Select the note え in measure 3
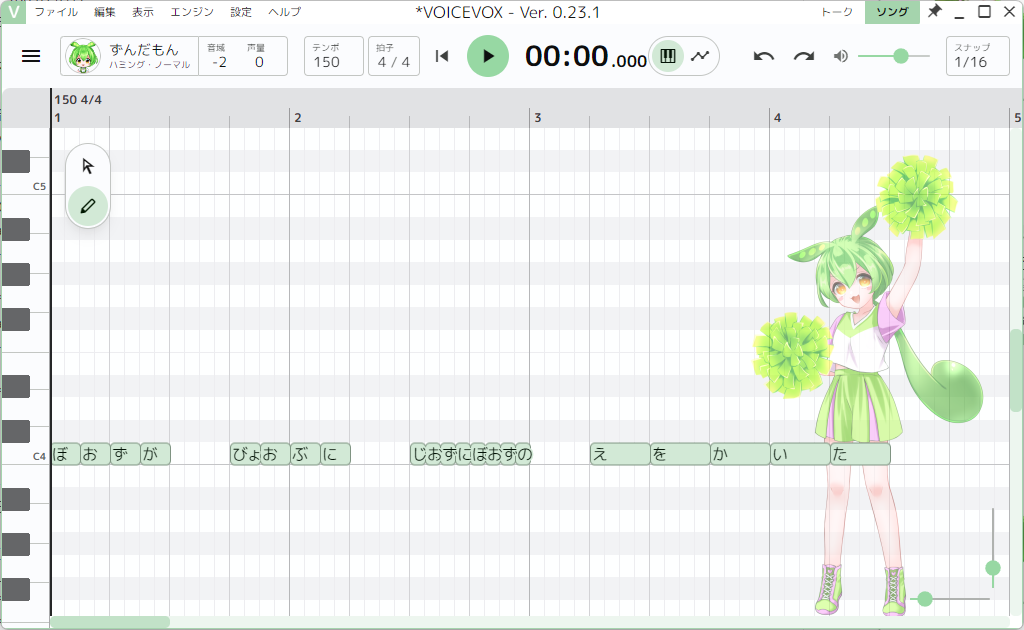1024x630 pixels. [620, 454]
